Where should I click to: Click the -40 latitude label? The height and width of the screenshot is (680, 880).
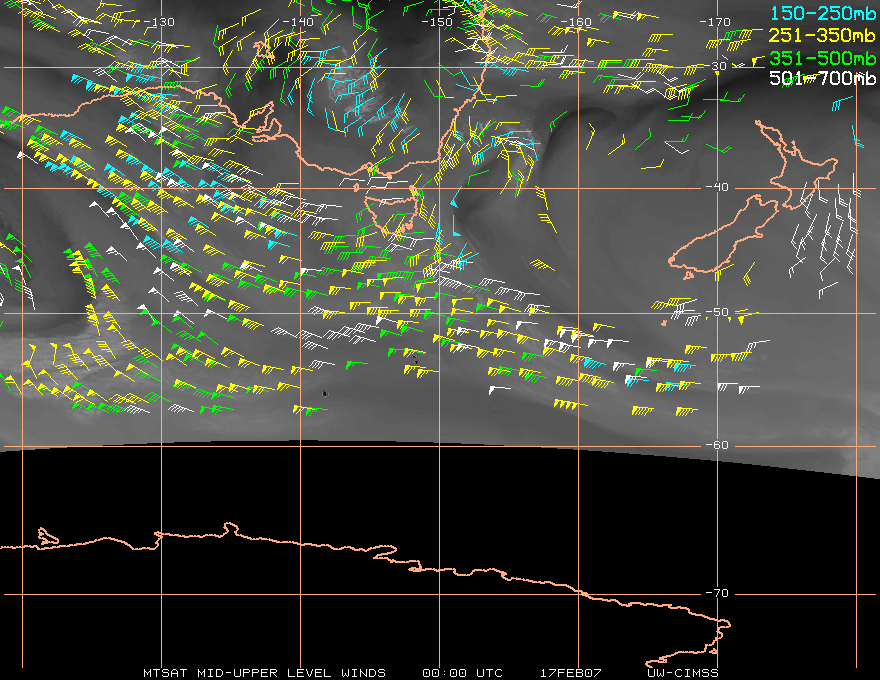pyautogui.click(x=717, y=187)
